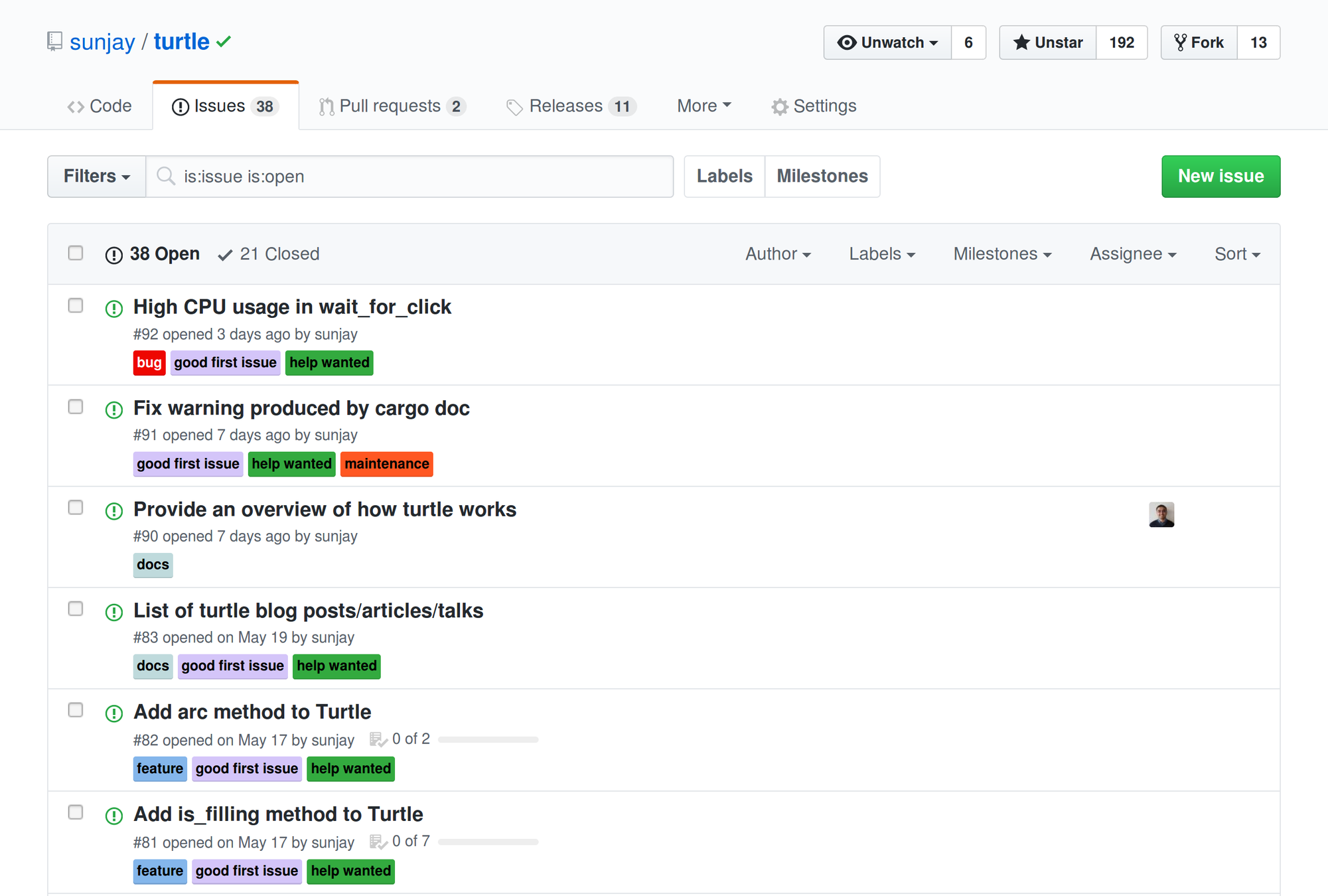Click the red bug label on issue #92
The width and height of the screenshot is (1328, 896).
(x=149, y=362)
